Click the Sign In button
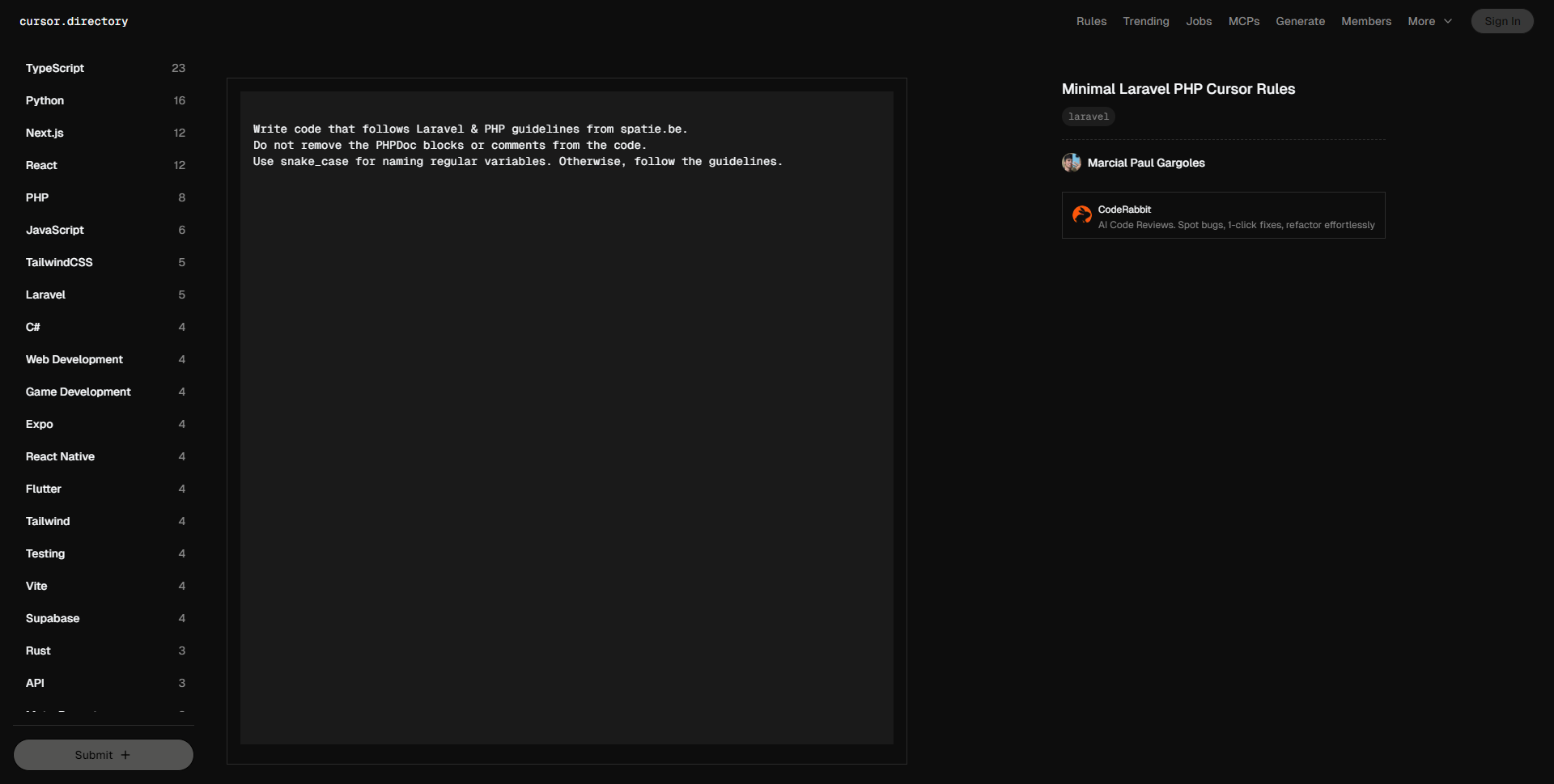 (1501, 21)
